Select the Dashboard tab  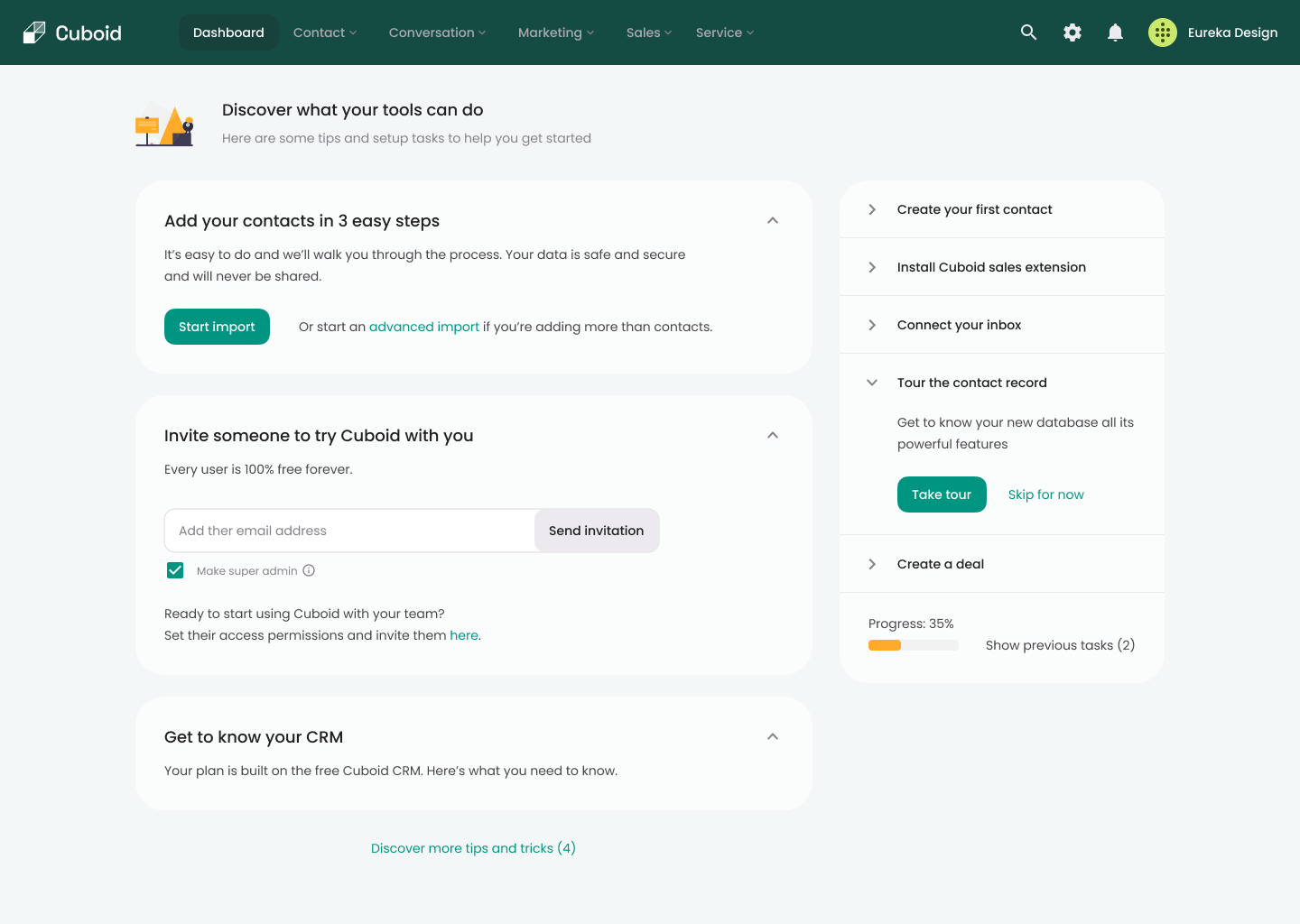pos(228,32)
